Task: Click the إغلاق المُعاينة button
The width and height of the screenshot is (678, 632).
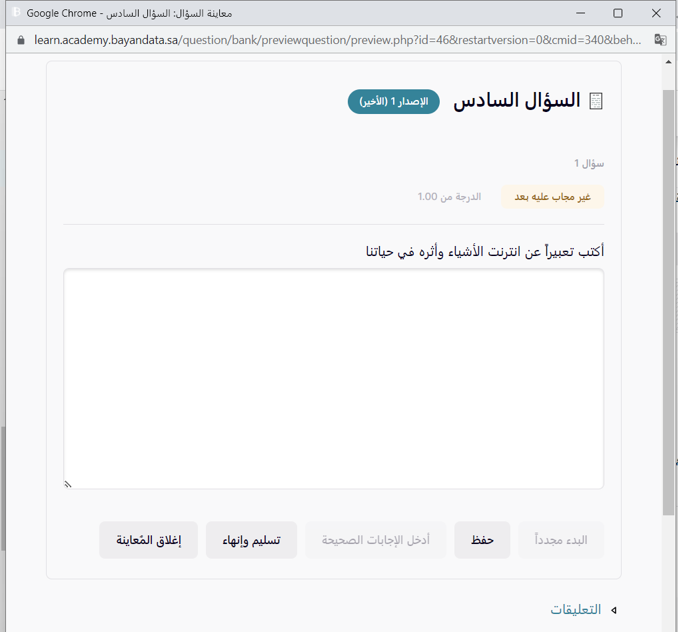Action: click(148, 540)
